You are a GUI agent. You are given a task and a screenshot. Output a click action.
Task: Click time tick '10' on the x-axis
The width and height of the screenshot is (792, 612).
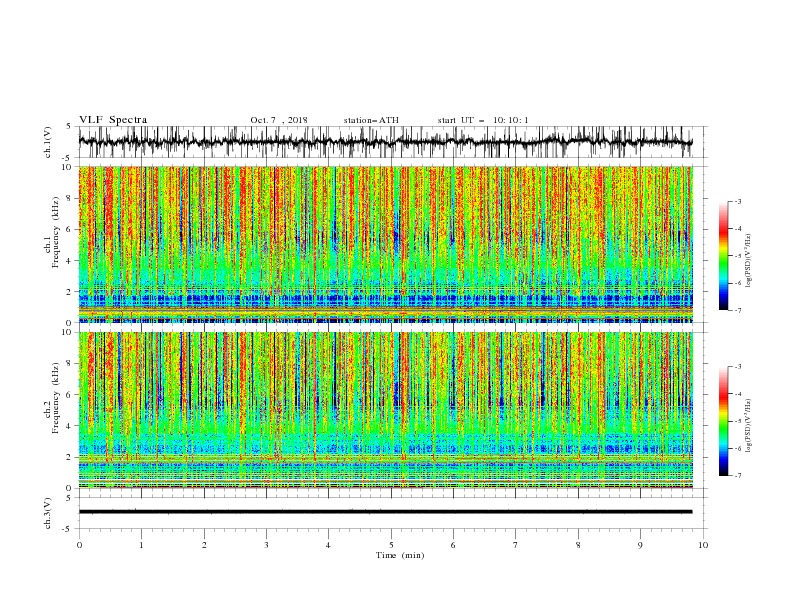click(x=703, y=545)
